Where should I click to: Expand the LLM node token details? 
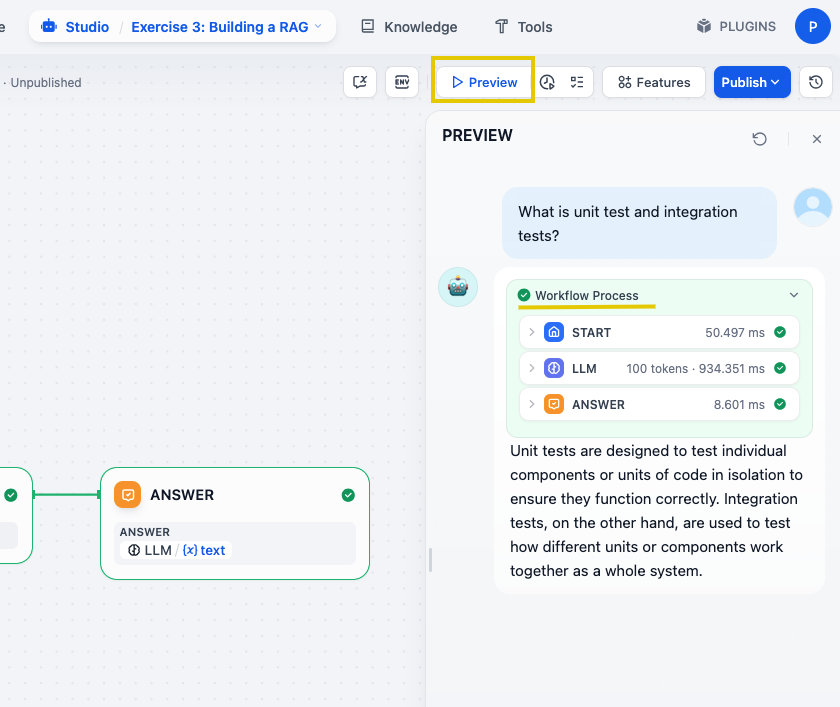(x=530, y=368)
